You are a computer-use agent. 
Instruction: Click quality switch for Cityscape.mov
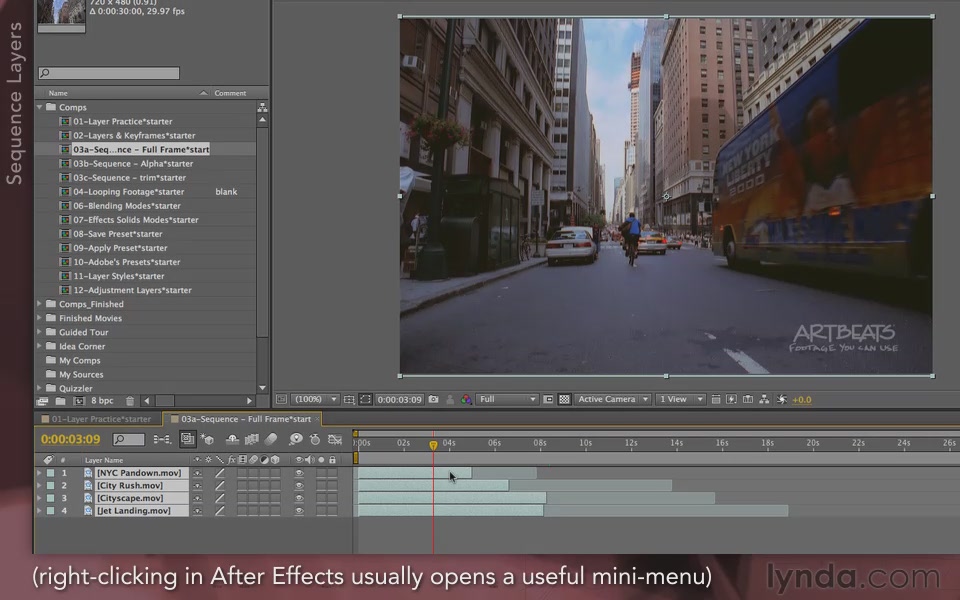point(219,498)
